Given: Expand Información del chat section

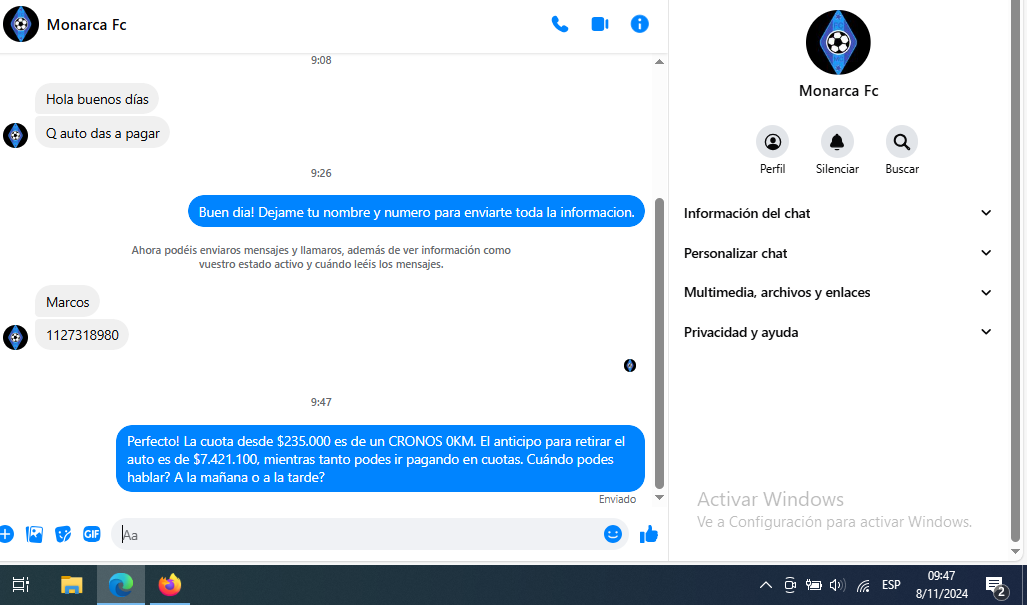Looking at the screenshot, I should [838, 213].
